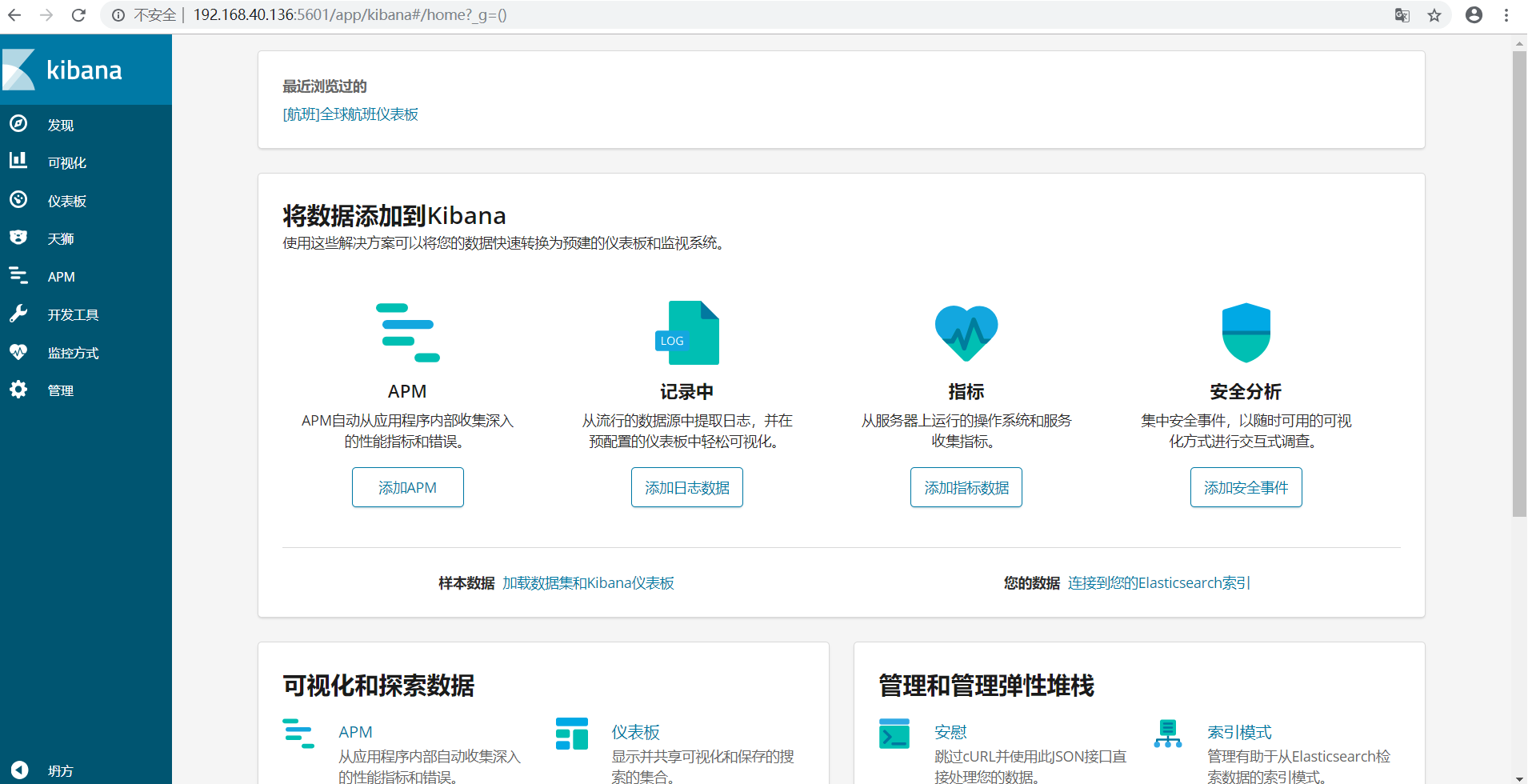Click the 安全分析 card title
Viewport: 1528px width, 784px height.
(x=1246, y=392)
